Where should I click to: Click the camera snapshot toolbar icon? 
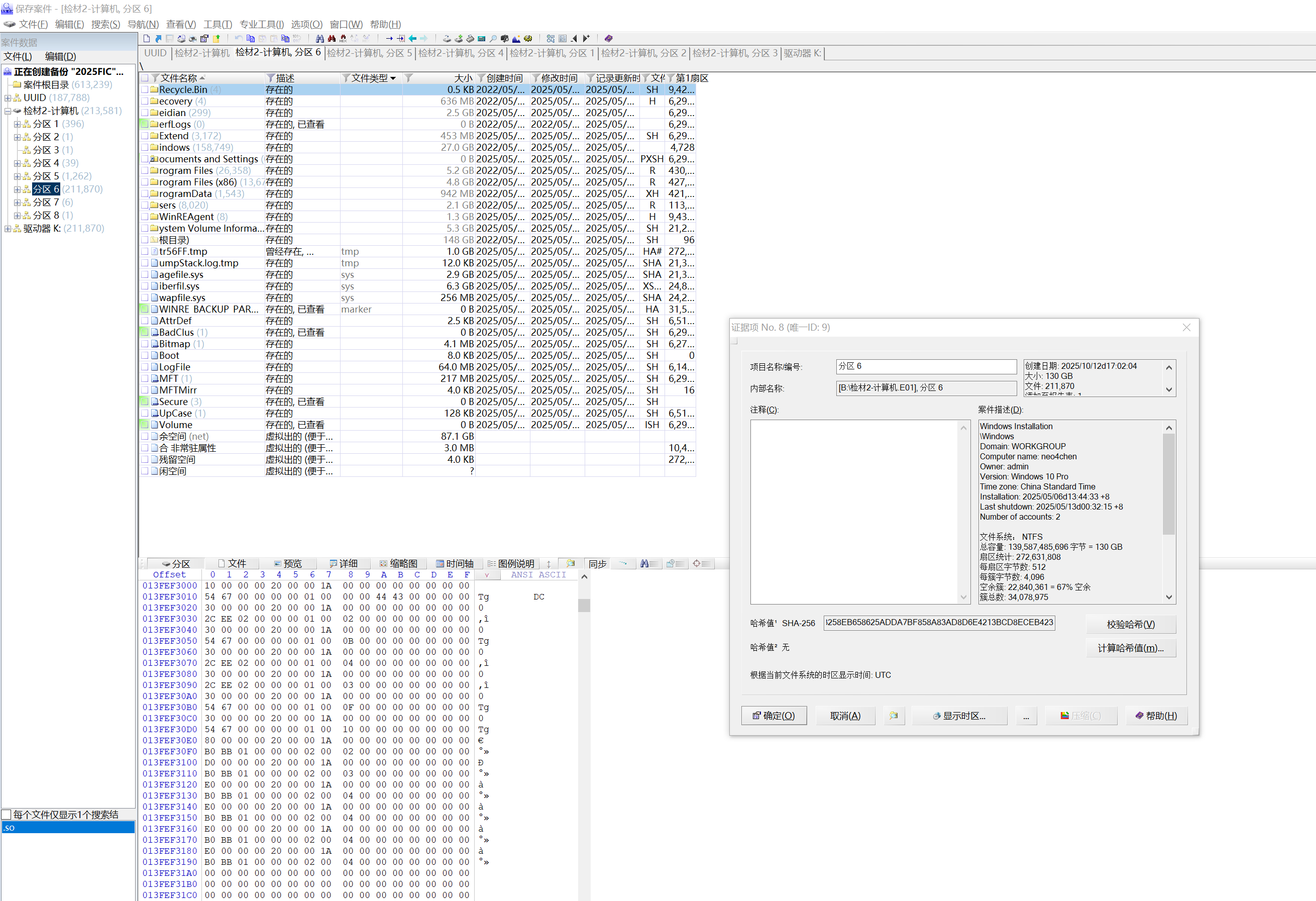(504, 39)
